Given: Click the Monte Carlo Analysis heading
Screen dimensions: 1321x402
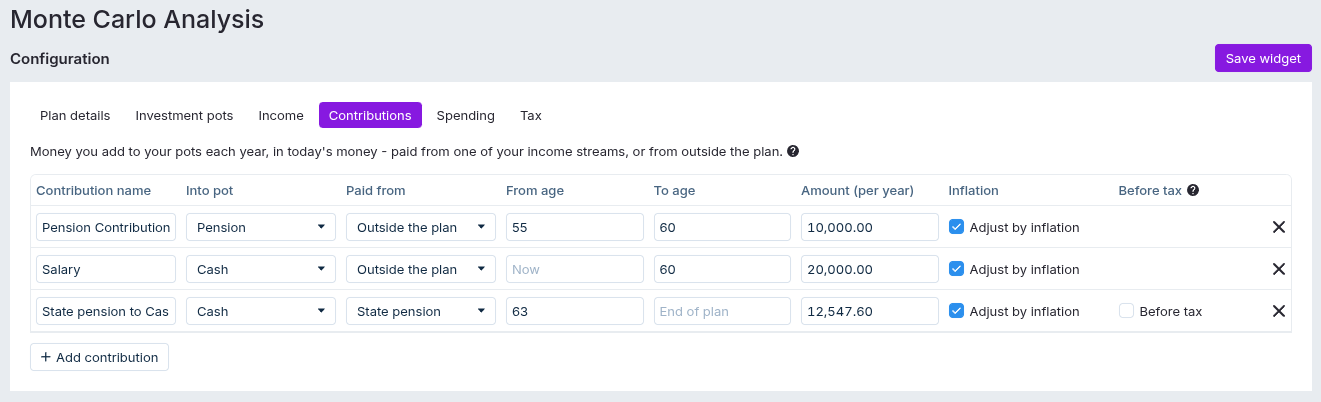Looking at the screenshot, I should coord(137,19).
